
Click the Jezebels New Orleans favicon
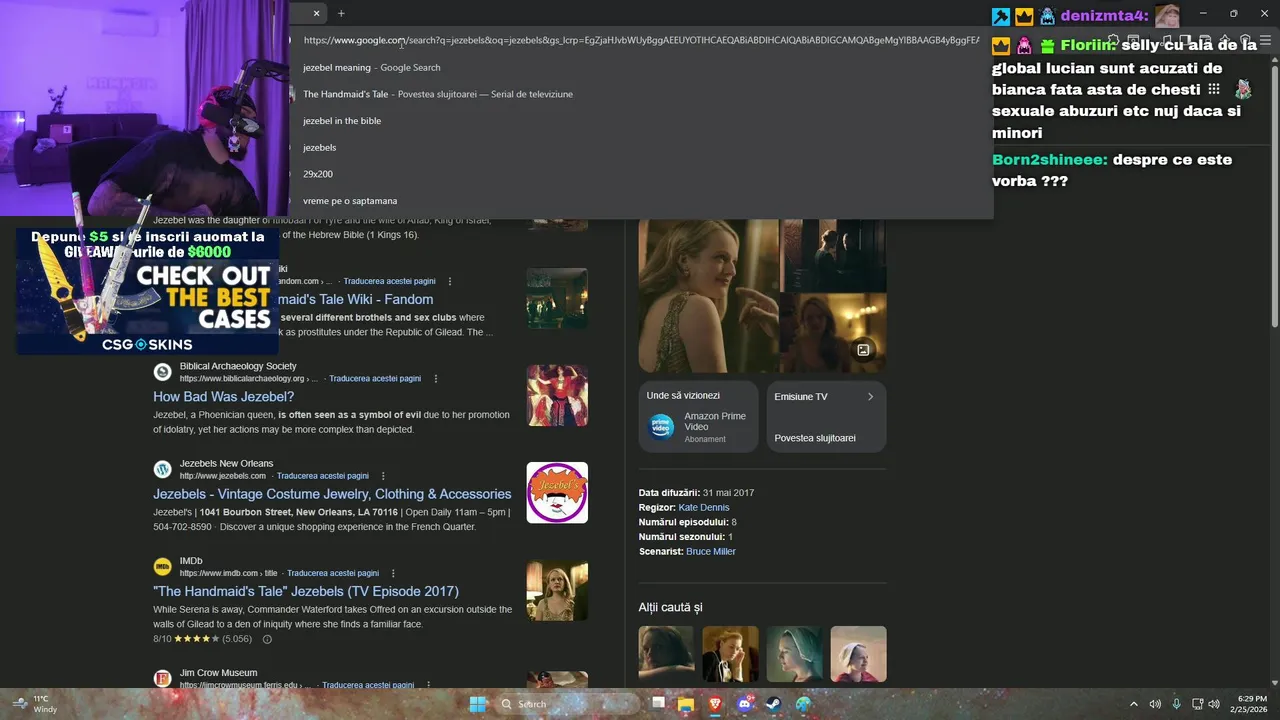pyautogui.click(x=162, y=469)
